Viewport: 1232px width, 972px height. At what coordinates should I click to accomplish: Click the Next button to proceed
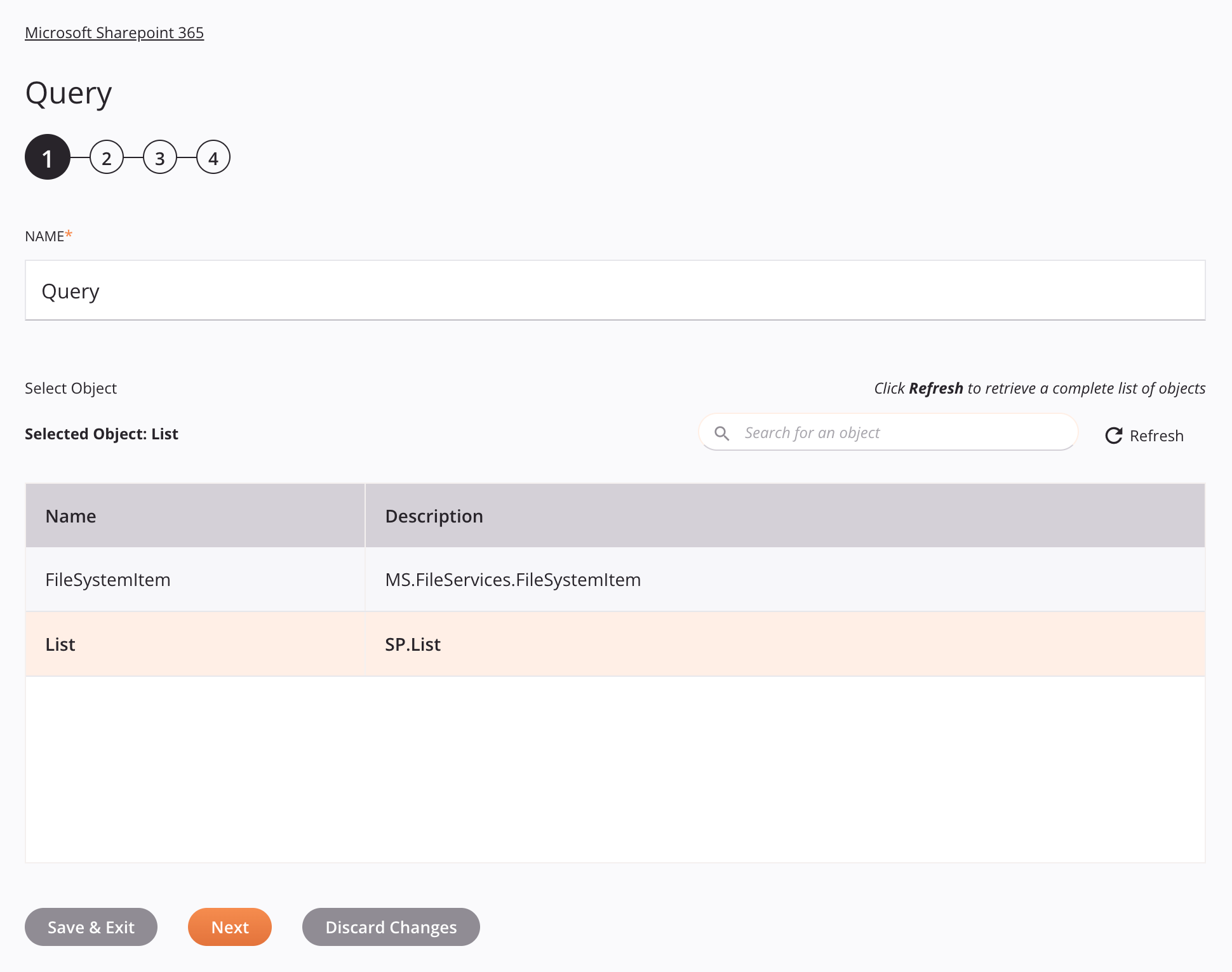coord(230,926)
